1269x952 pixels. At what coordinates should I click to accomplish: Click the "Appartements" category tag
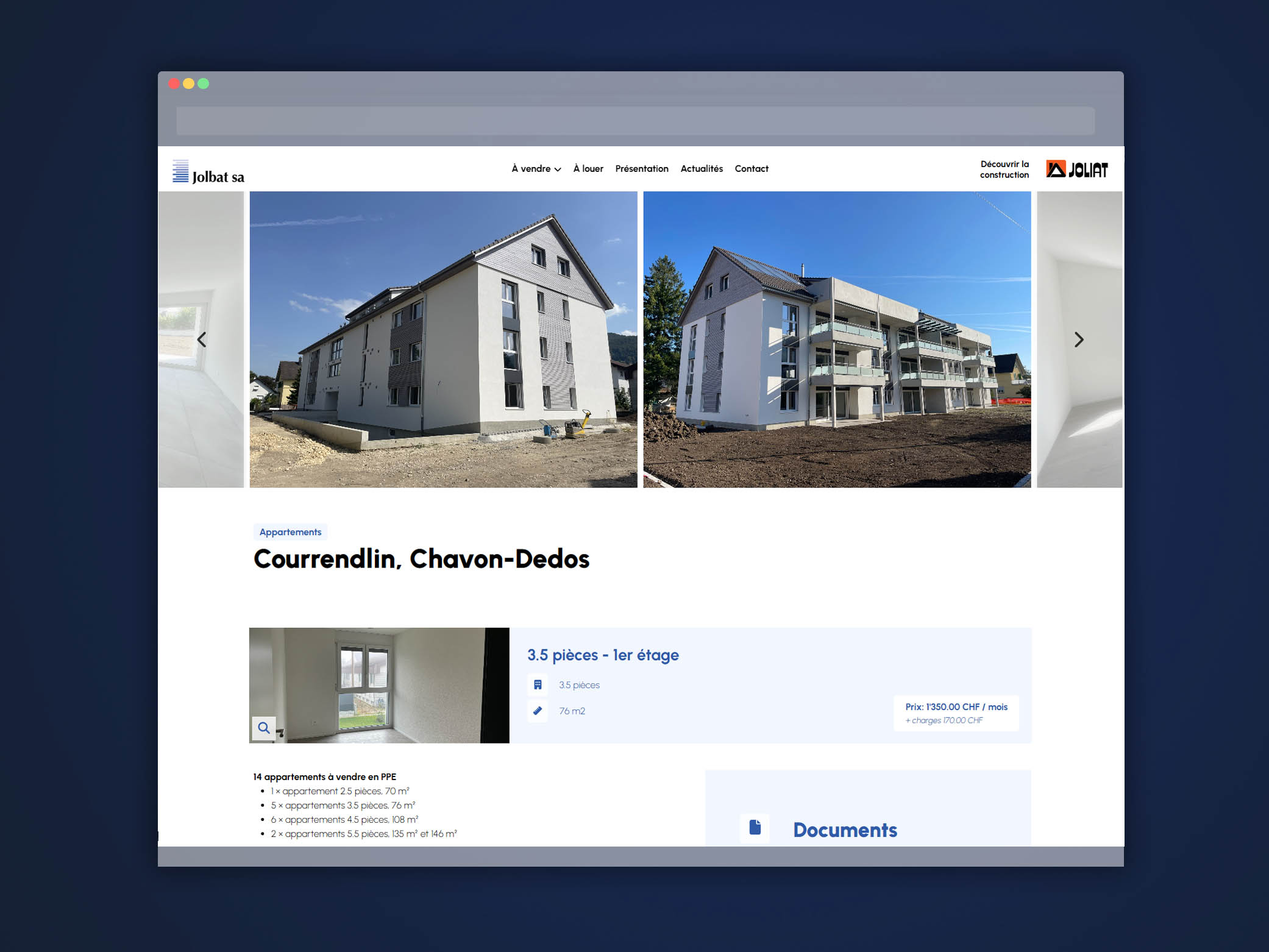(290, 531)
